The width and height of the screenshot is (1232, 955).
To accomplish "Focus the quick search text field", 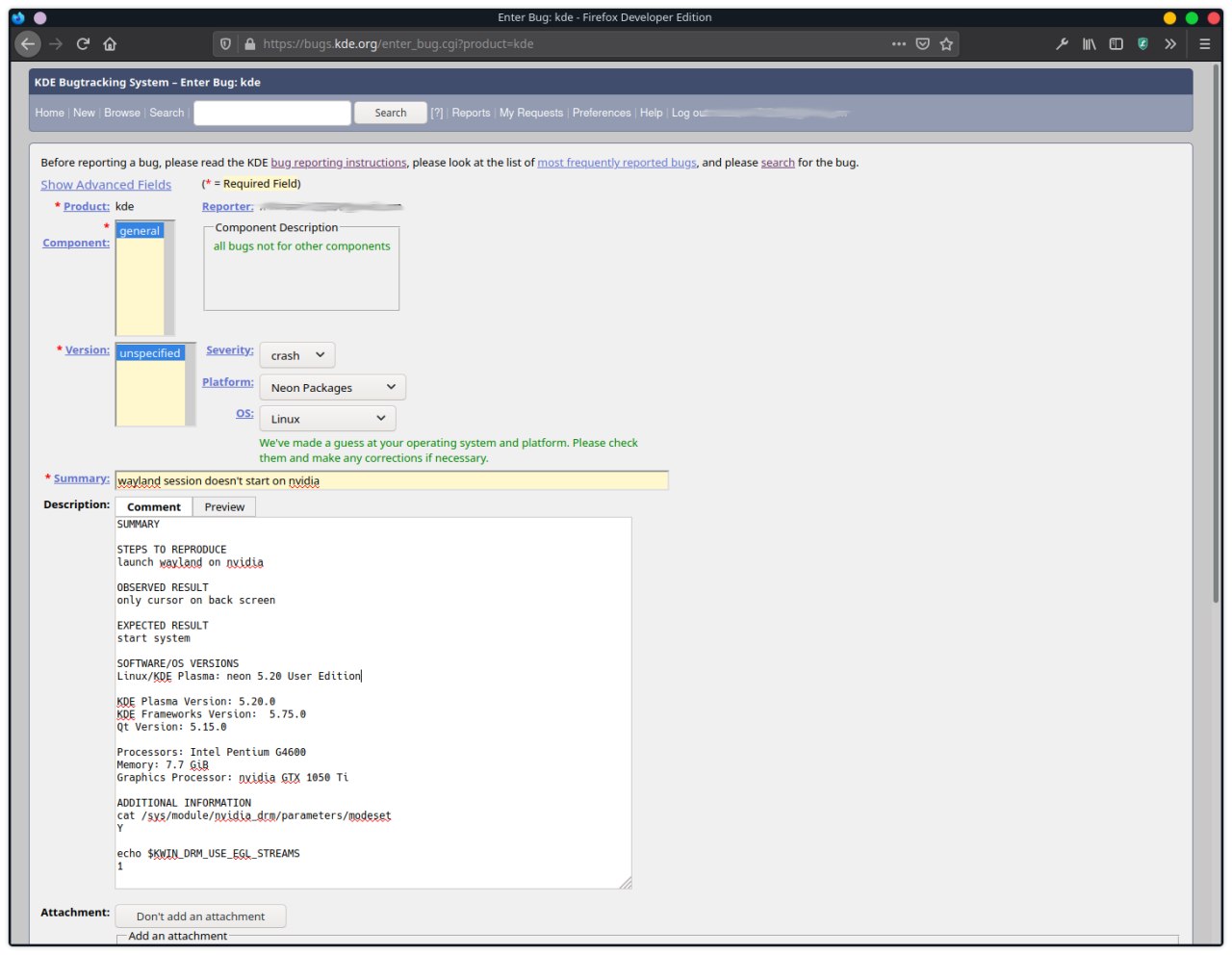I will [x=272, y=113].
